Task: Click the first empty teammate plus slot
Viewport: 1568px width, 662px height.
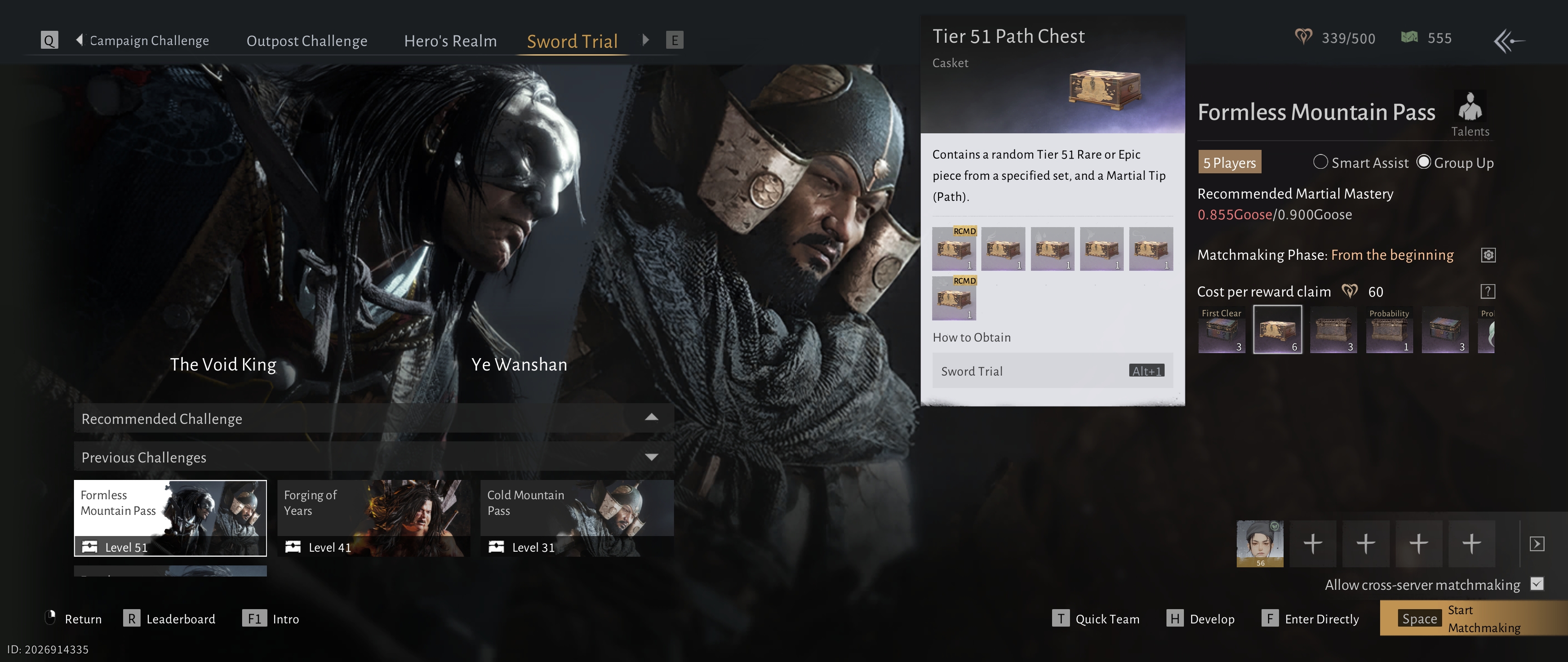Action: [1313, 543]
